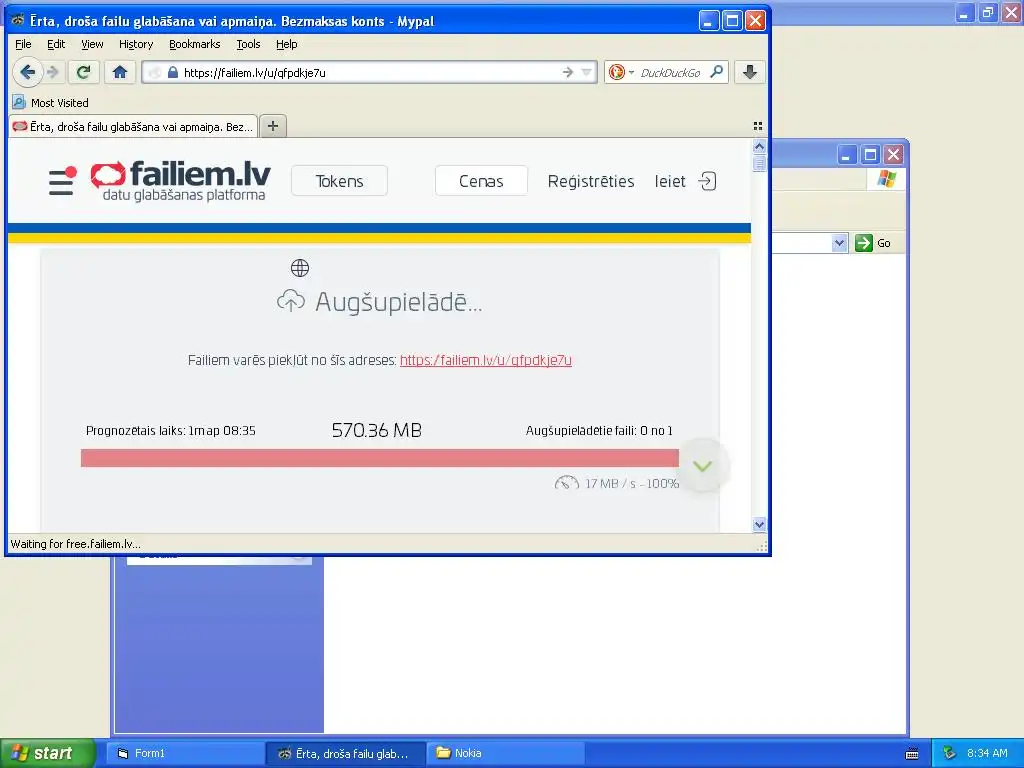The width and height of the screenshot is (1024, 768).
Task: Go back using the browser back arrow
Action: (27, 72)
